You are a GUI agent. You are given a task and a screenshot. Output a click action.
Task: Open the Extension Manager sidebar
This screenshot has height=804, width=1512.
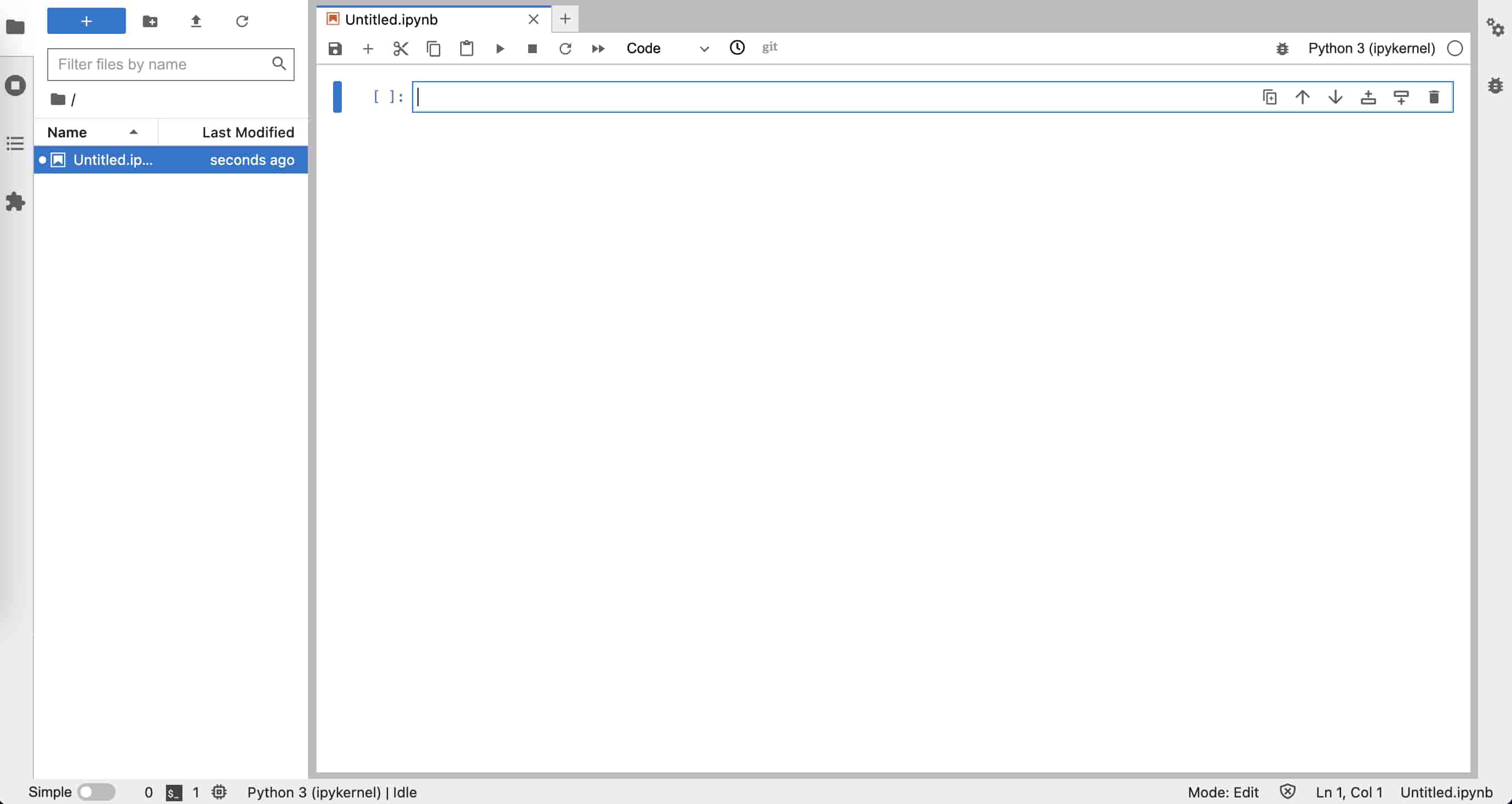(15, 202)
